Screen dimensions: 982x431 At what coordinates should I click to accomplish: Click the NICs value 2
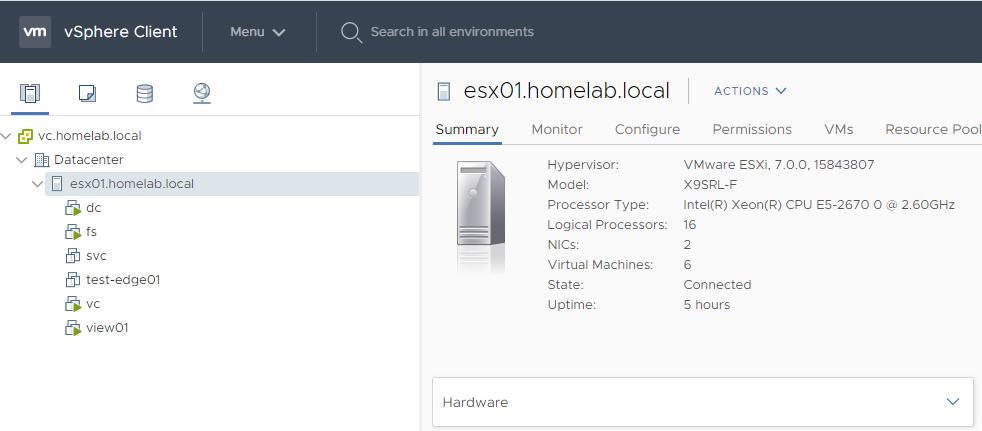click(x=688, y=245)
